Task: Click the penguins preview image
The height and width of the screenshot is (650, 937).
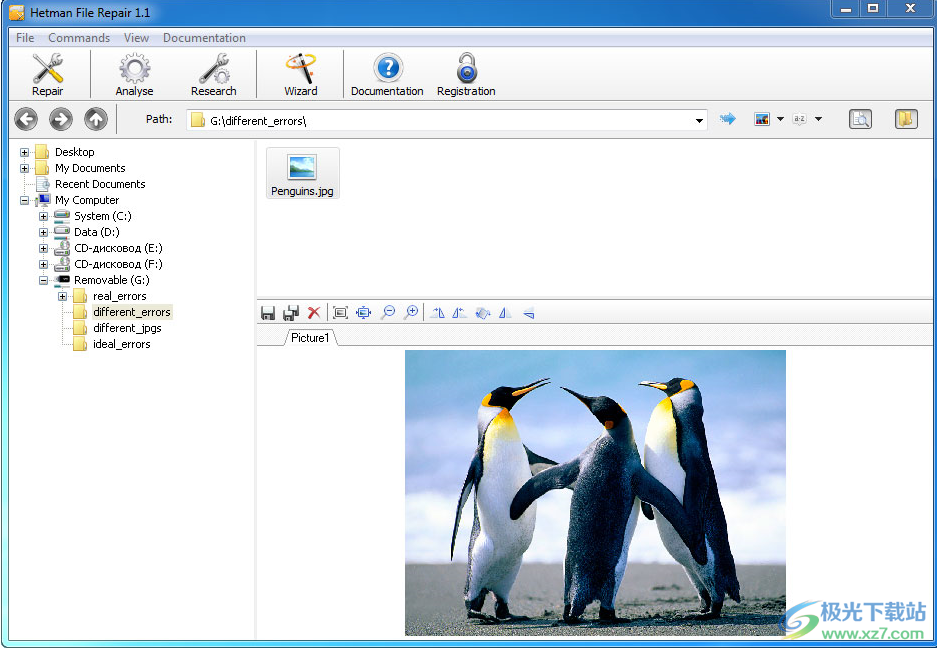Action: point(595,492)
